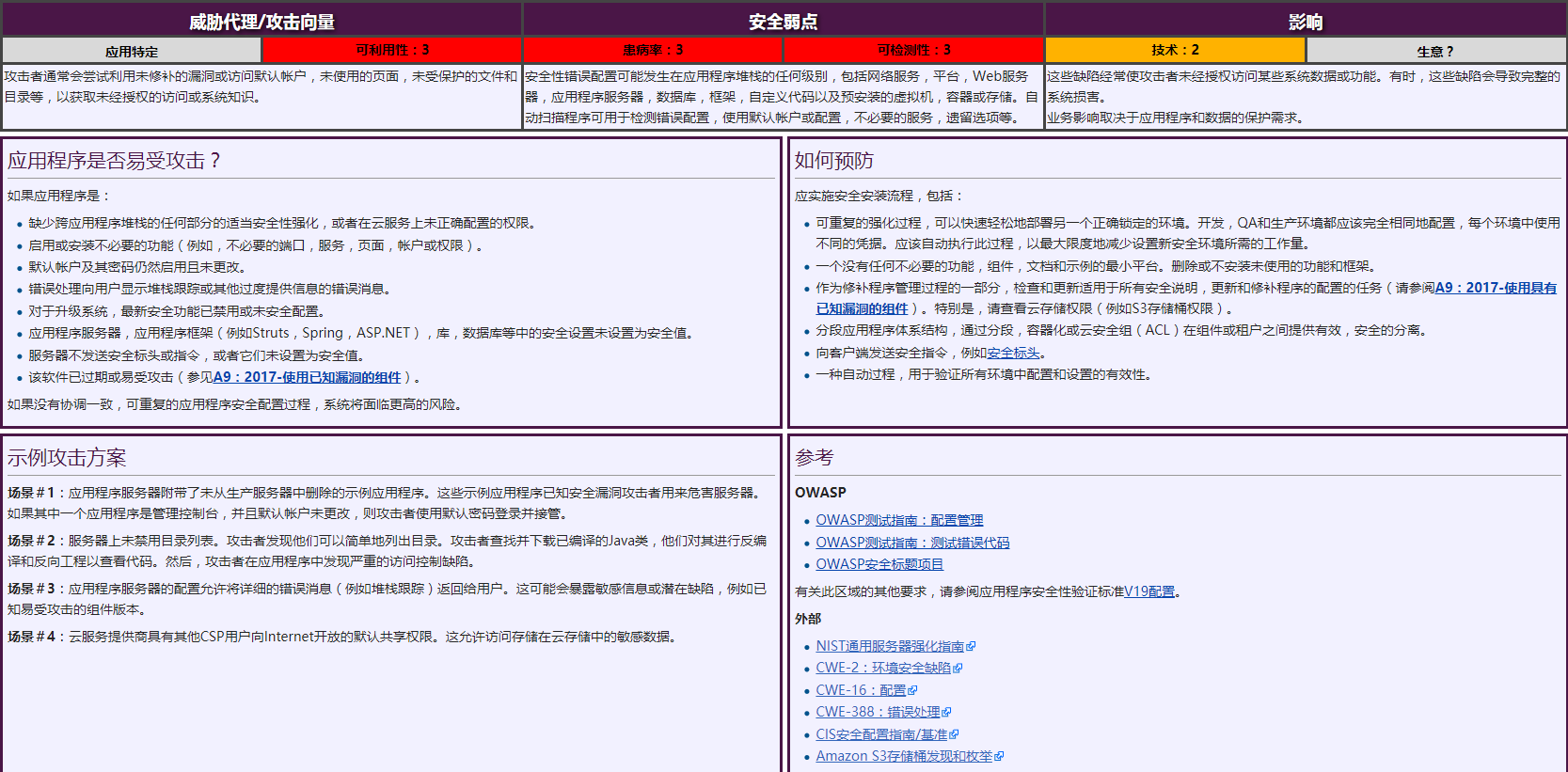Visit the NIST通用服务器强化指南 link

tap(890, 646)
